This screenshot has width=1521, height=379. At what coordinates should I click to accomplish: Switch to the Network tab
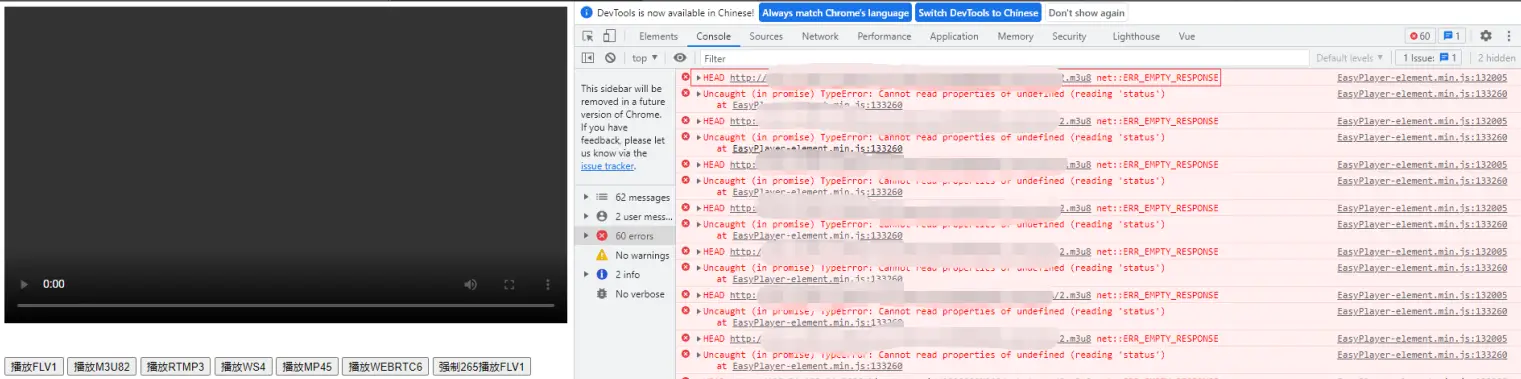coord(820,36)
